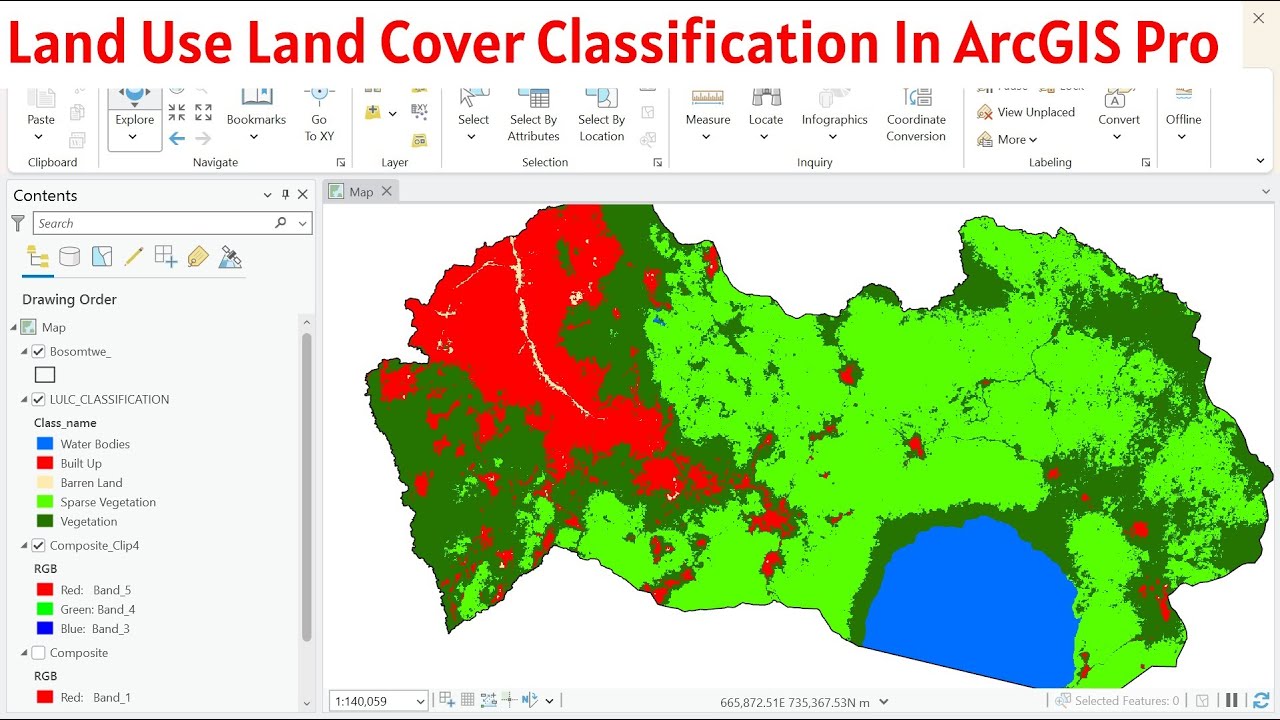Open Coordinate Conversion tool

pos(916,115)
